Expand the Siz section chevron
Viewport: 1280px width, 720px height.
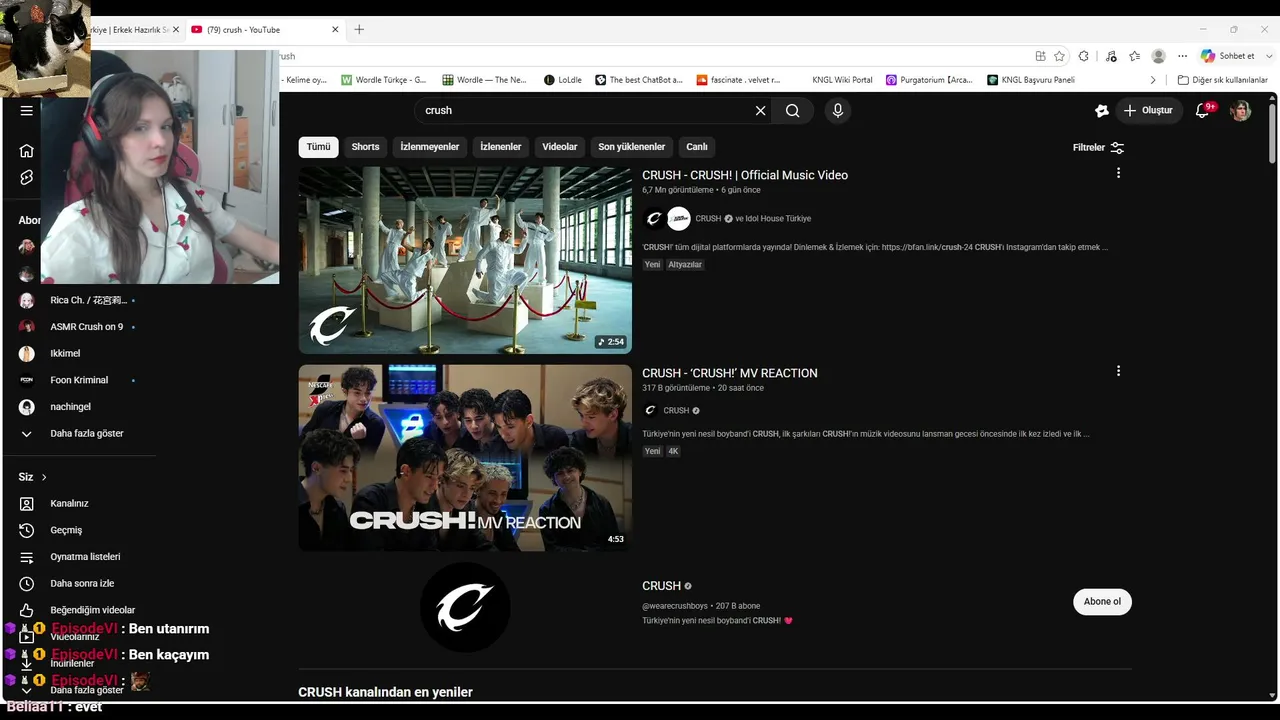pyautogui.click(x=44, y=477)
